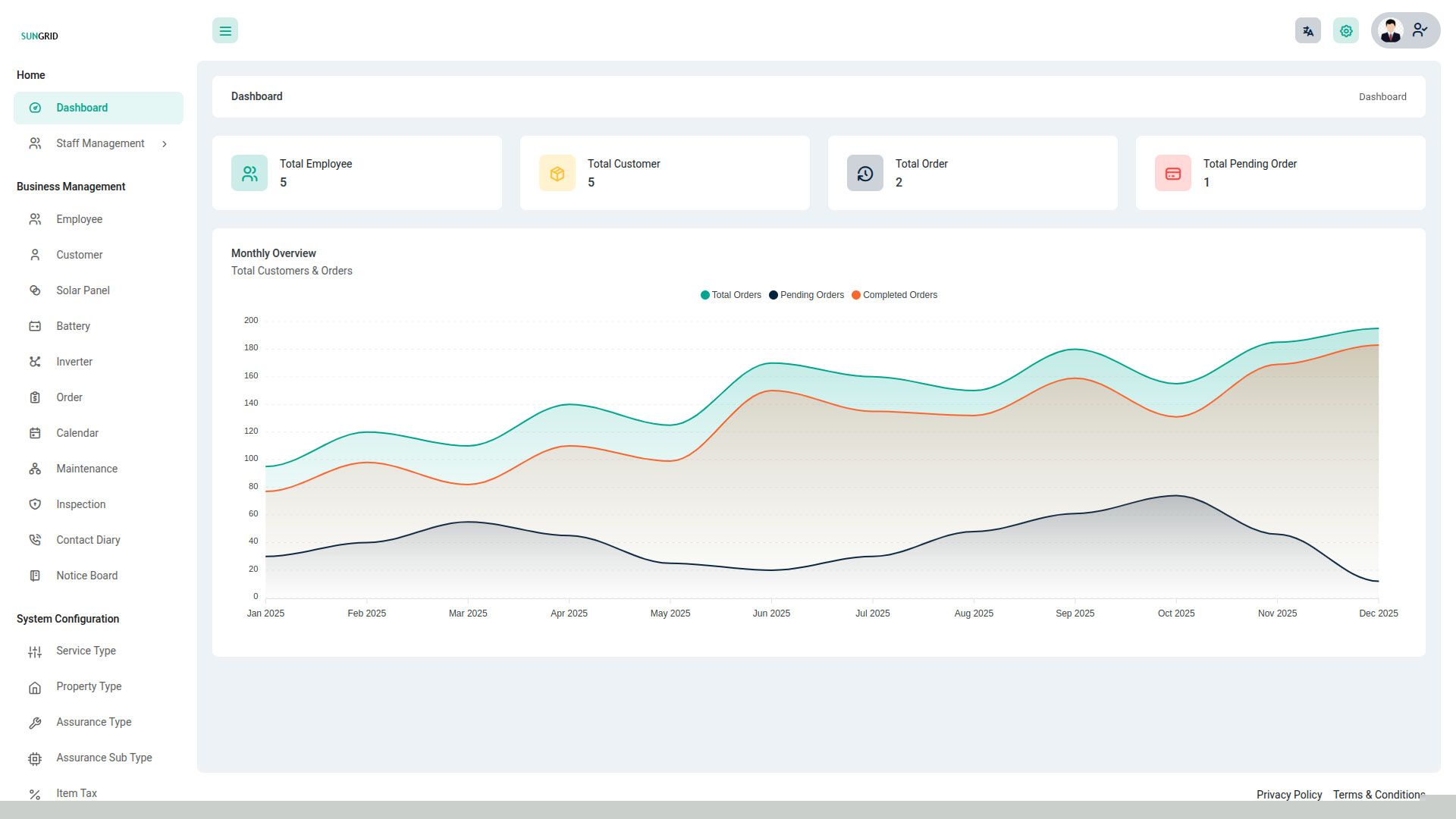Expand the Staff Management menu

tap(99, 143)
